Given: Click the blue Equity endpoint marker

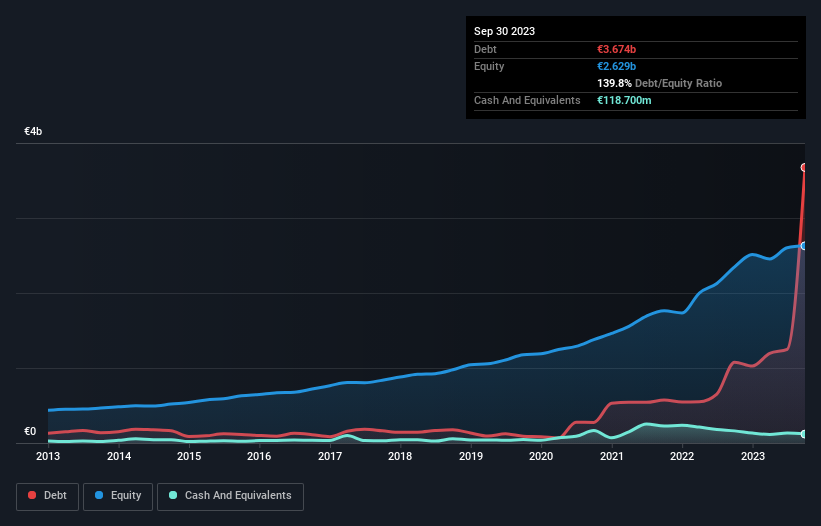Looking at the screenshot, I should (x=804, y=246).
